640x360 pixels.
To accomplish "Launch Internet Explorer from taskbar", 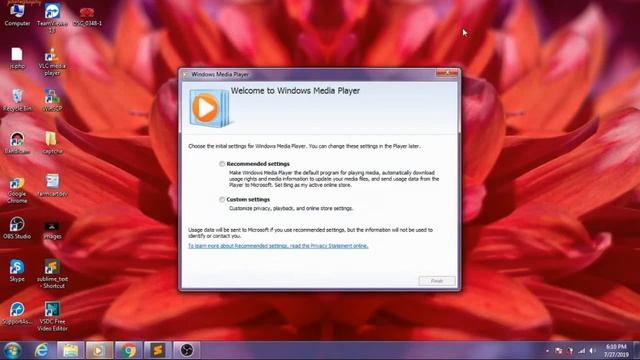I will (41, 350).
